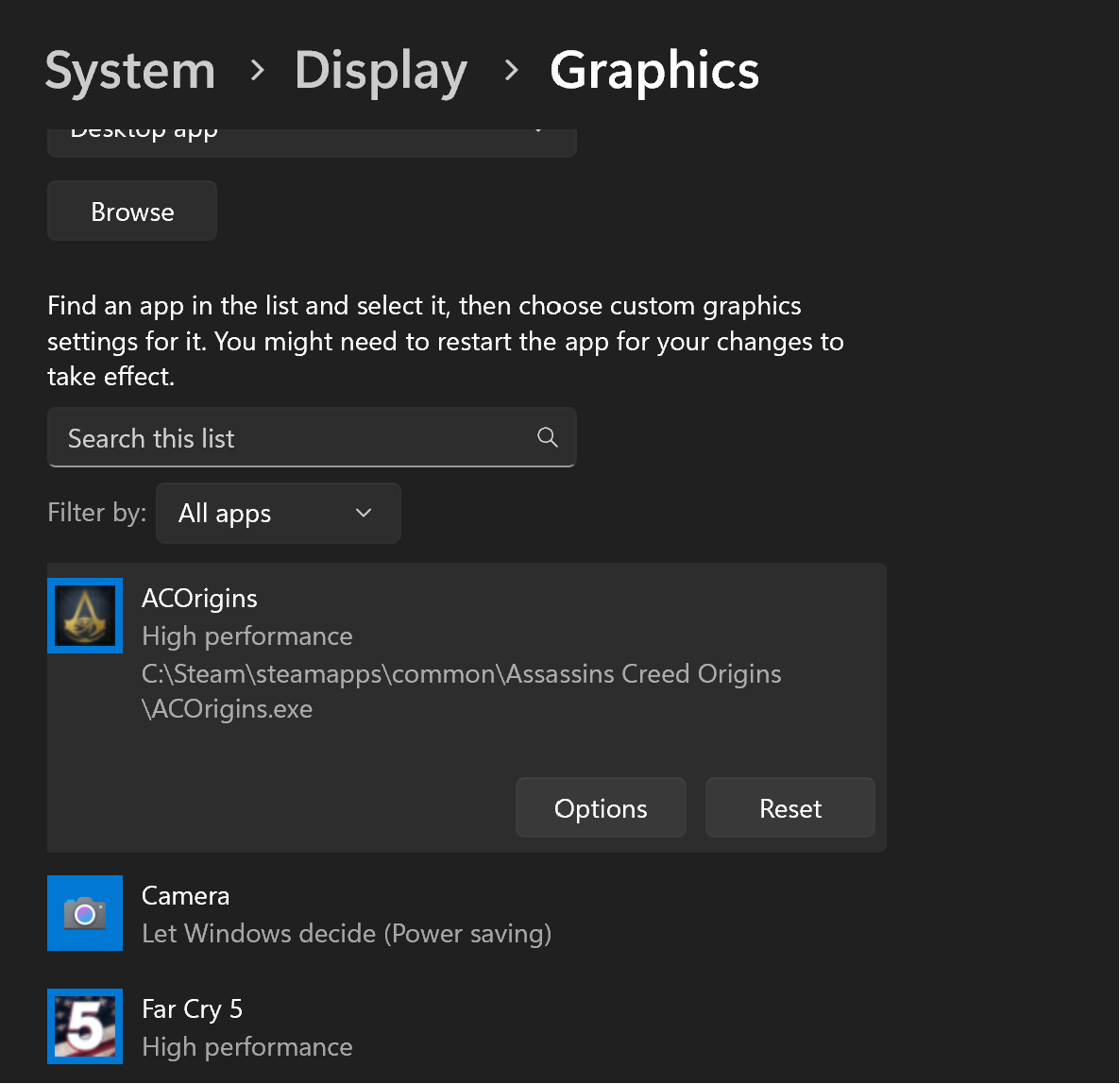Click the Browse button
The width and height of the screenshot is (1120, 1084).
pyautogui.click(x=132, y=211)
